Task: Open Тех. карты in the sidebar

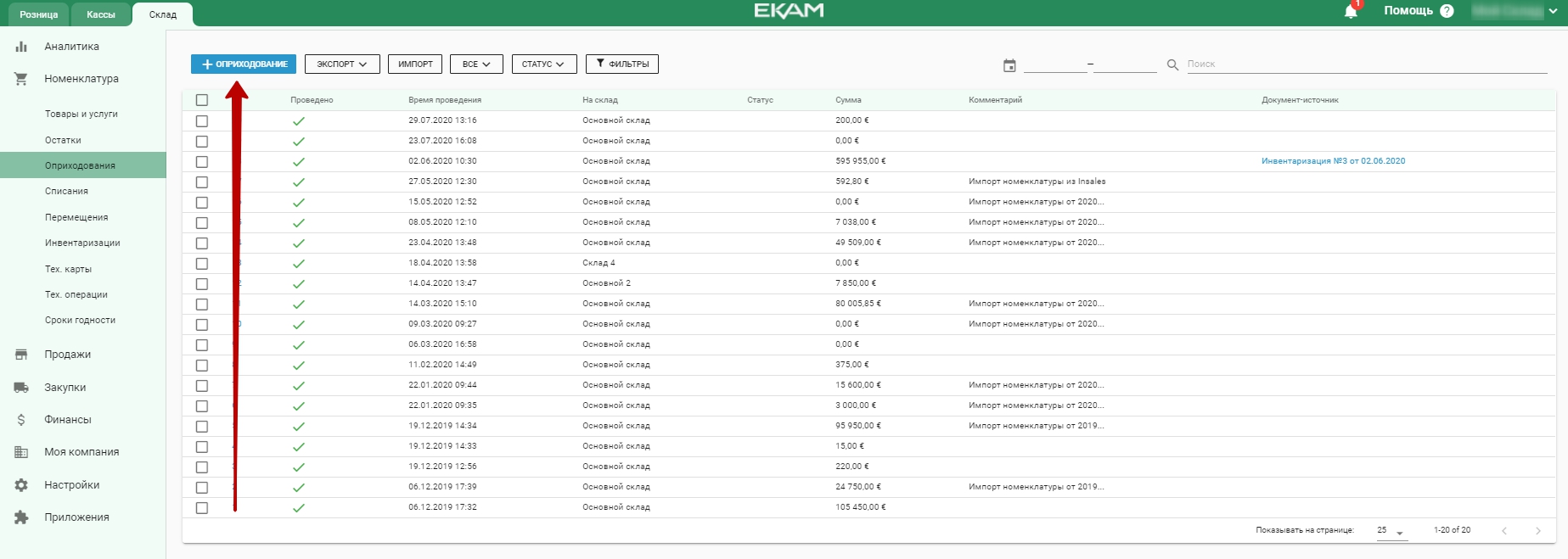Action: click(68, 270)
